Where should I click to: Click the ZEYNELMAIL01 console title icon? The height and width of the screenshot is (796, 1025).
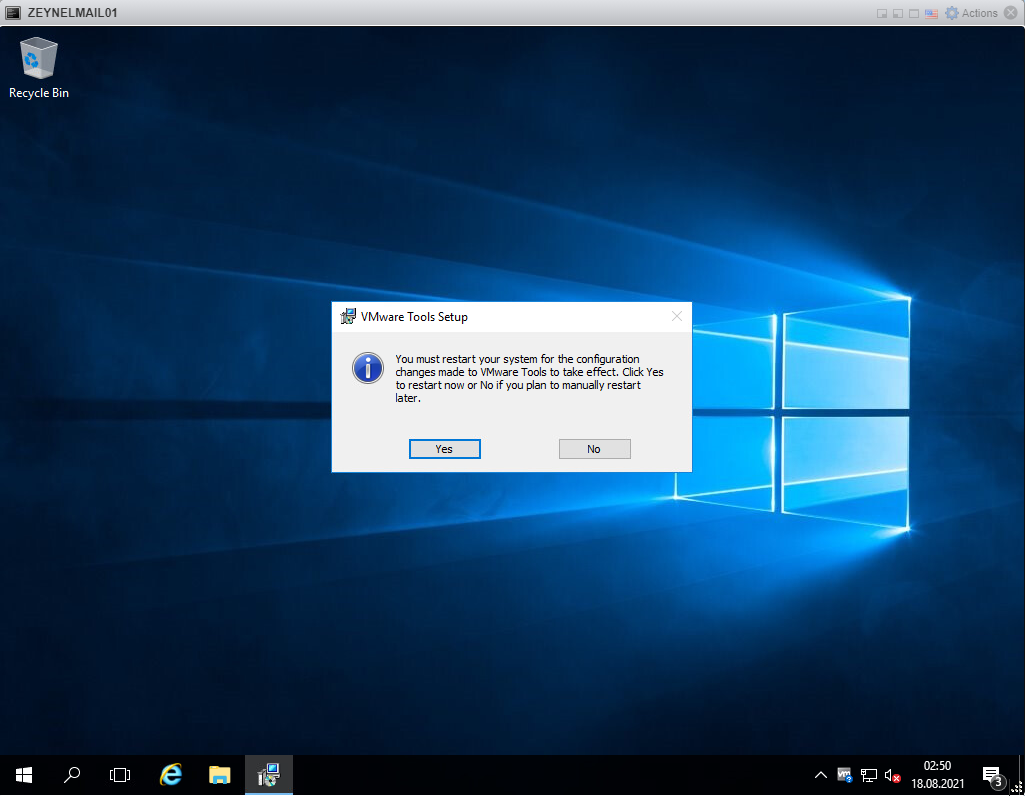coord(13,12)
